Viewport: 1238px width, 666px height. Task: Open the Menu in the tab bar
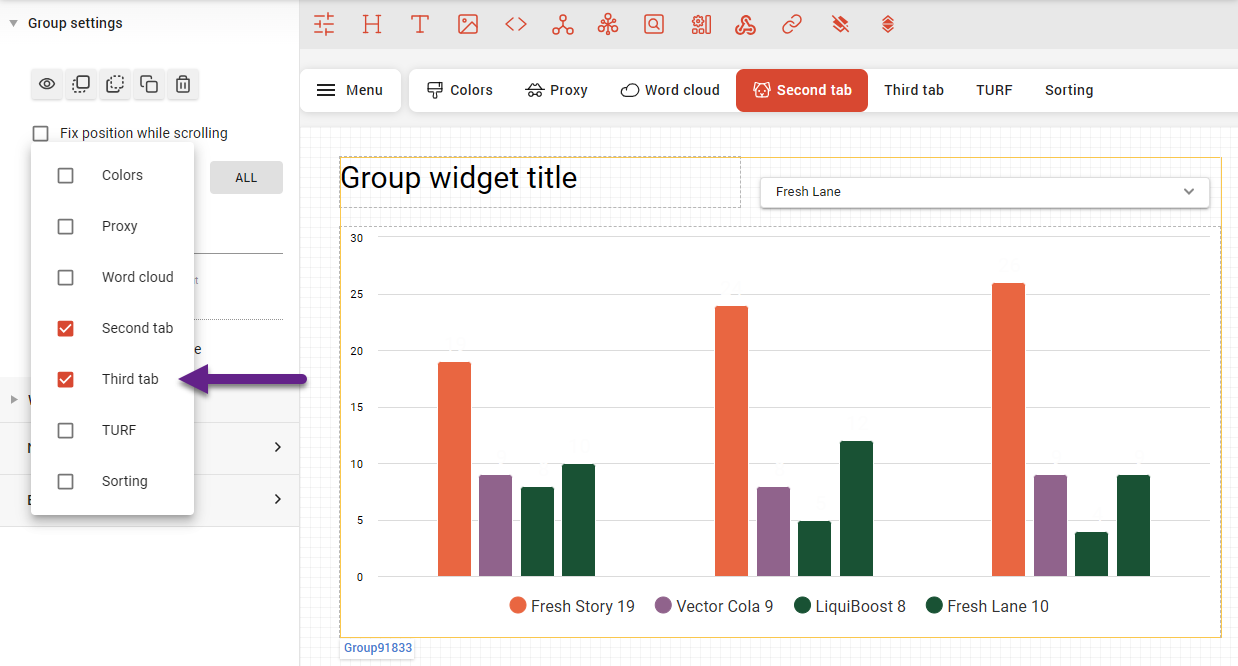350,90
